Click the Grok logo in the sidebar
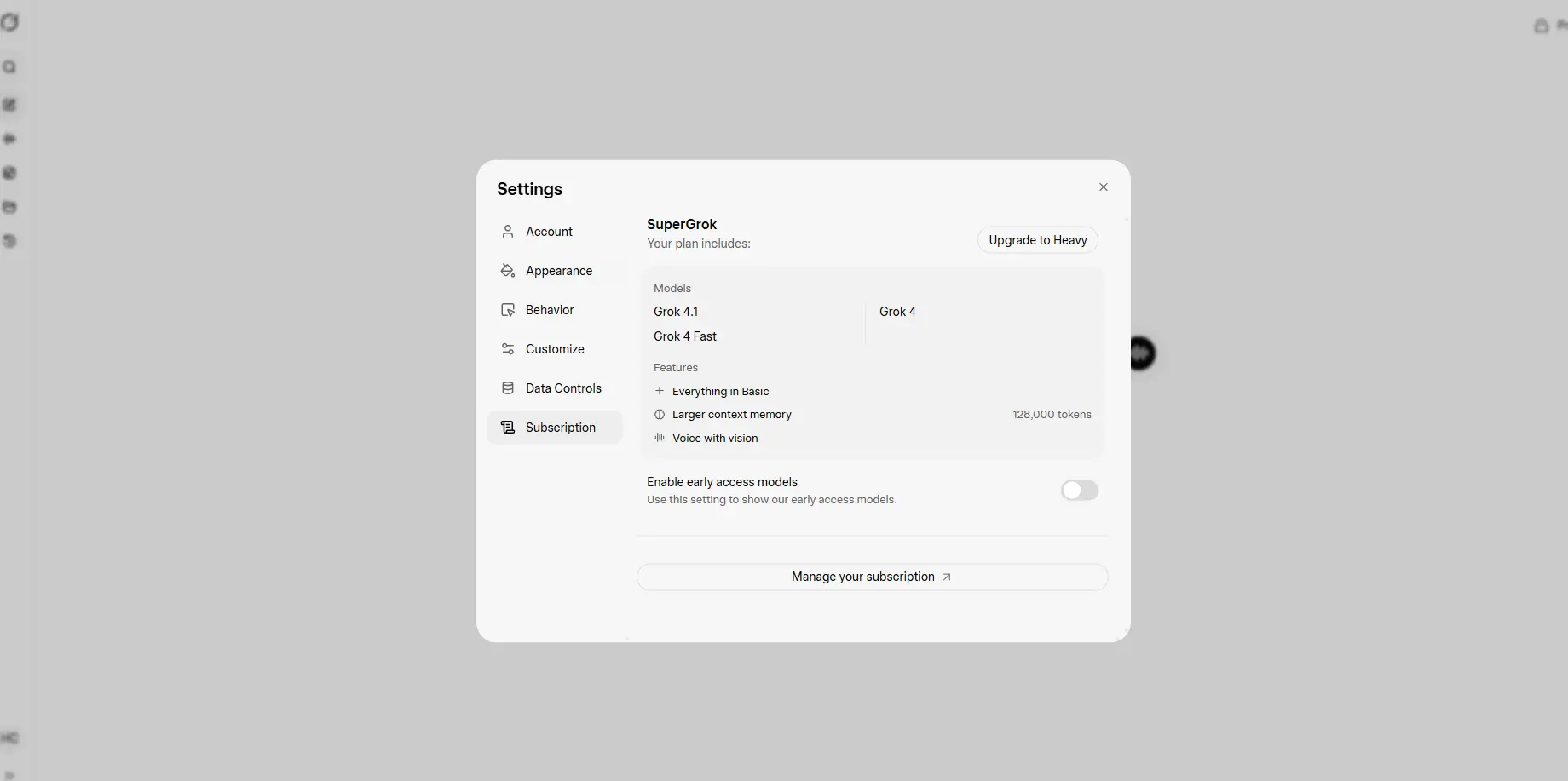 (9, 23)
